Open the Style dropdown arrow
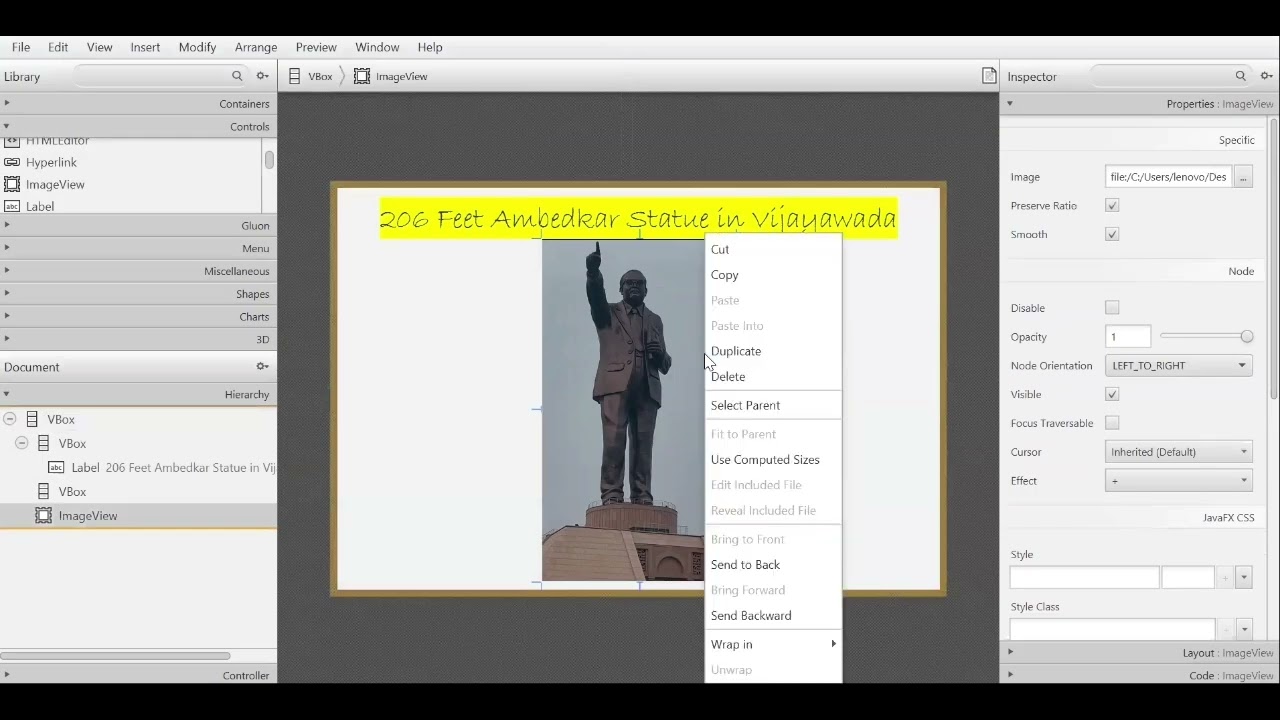The width and height of the screenshot is (1280, 720). tap(1244, 577)
